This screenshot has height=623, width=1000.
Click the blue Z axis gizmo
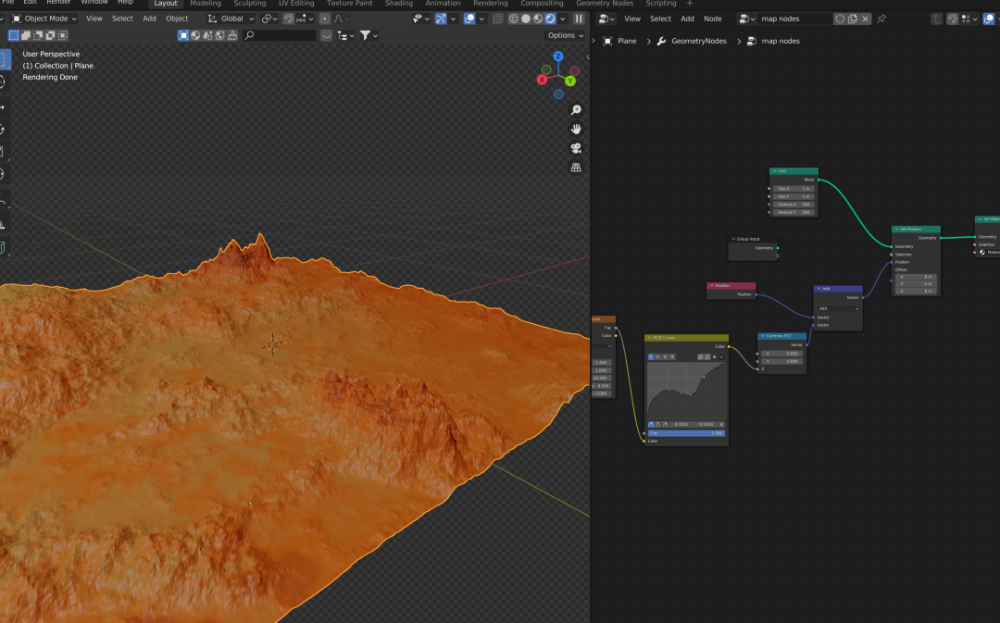[558, 56]
